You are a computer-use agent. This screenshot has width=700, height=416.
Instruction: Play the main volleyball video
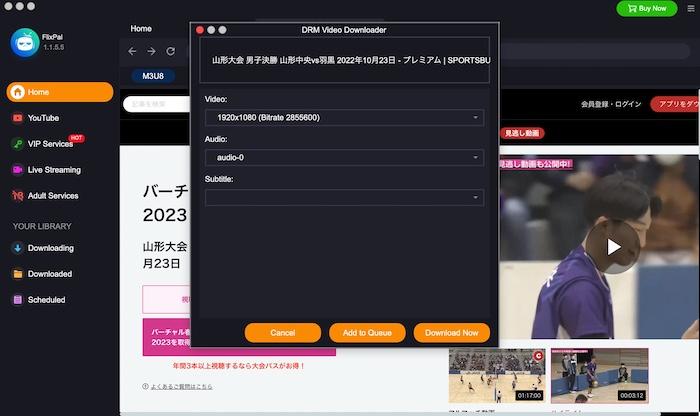pos(613,247)
